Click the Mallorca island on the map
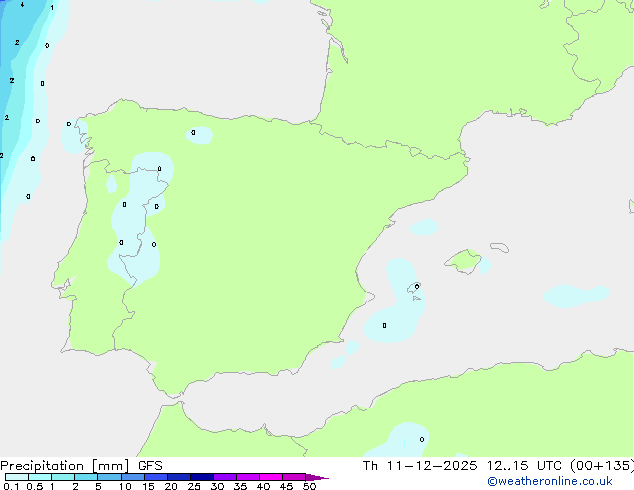634x490 pixels. click(463, 261)
